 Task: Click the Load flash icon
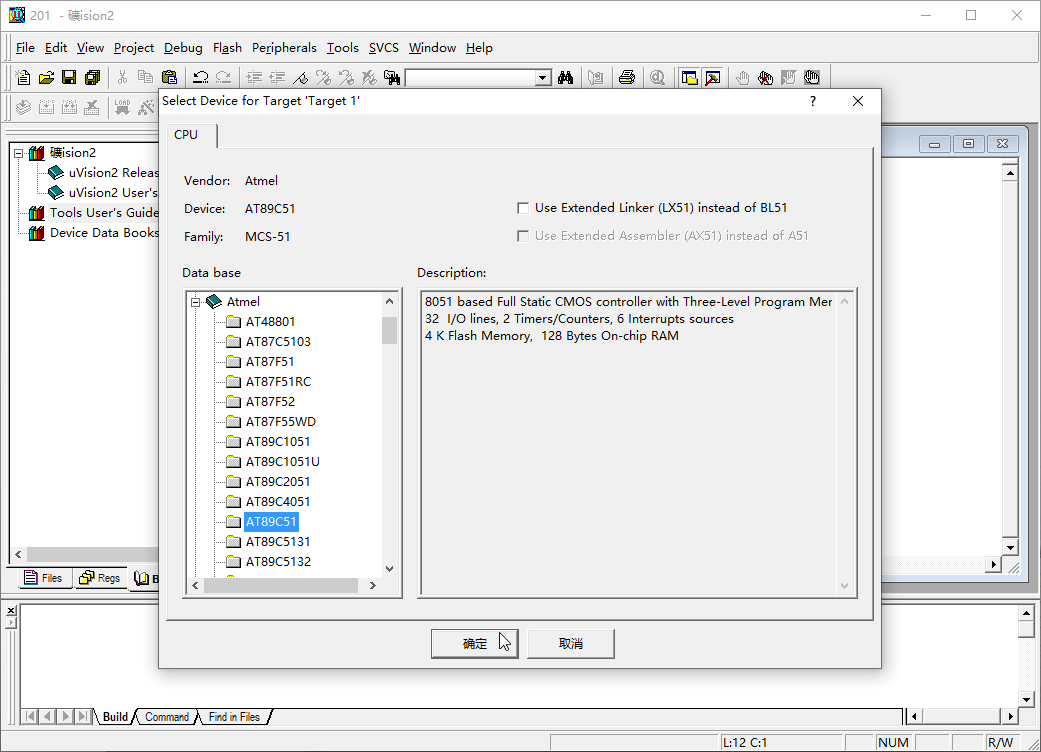[x=122, y=107]
